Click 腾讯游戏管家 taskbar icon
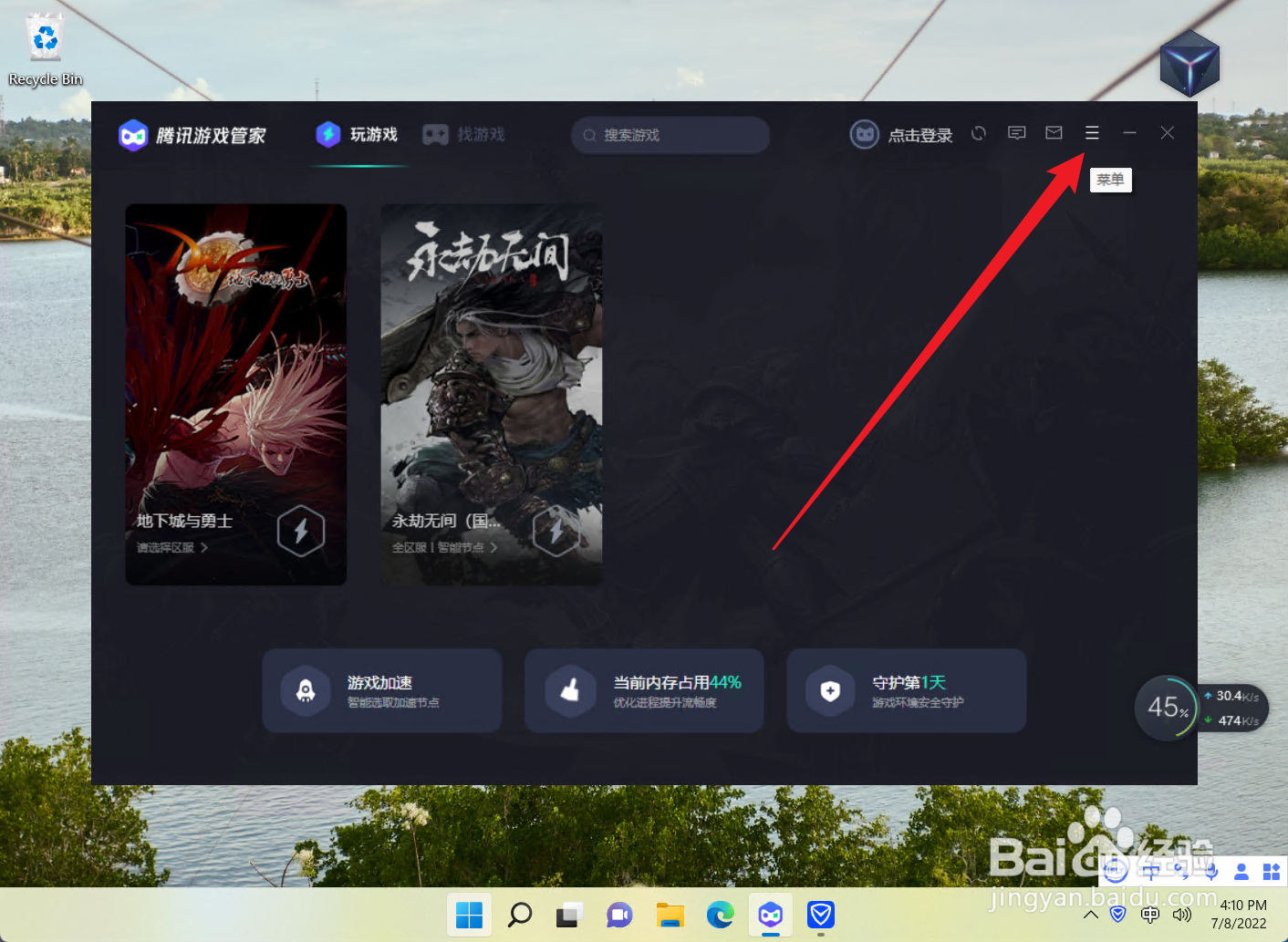 click(771, 915)
